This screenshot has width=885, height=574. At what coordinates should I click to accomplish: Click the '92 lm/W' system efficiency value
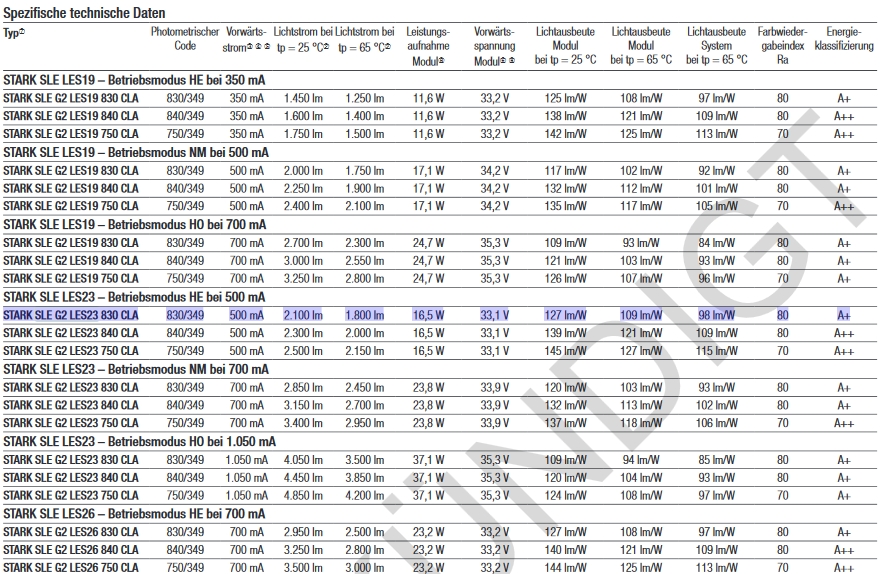[716, 170]
